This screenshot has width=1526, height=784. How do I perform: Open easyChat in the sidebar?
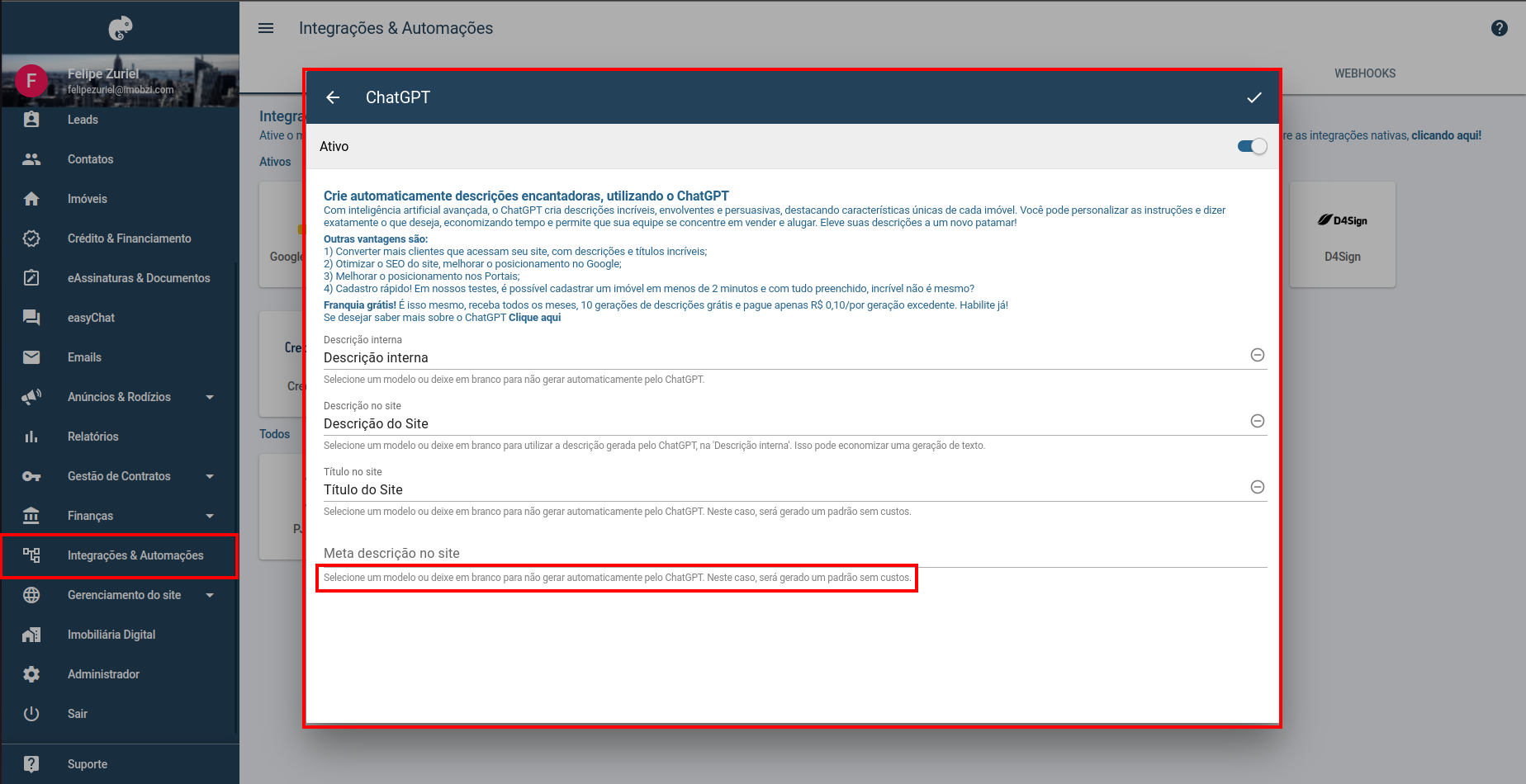[120, 318]
